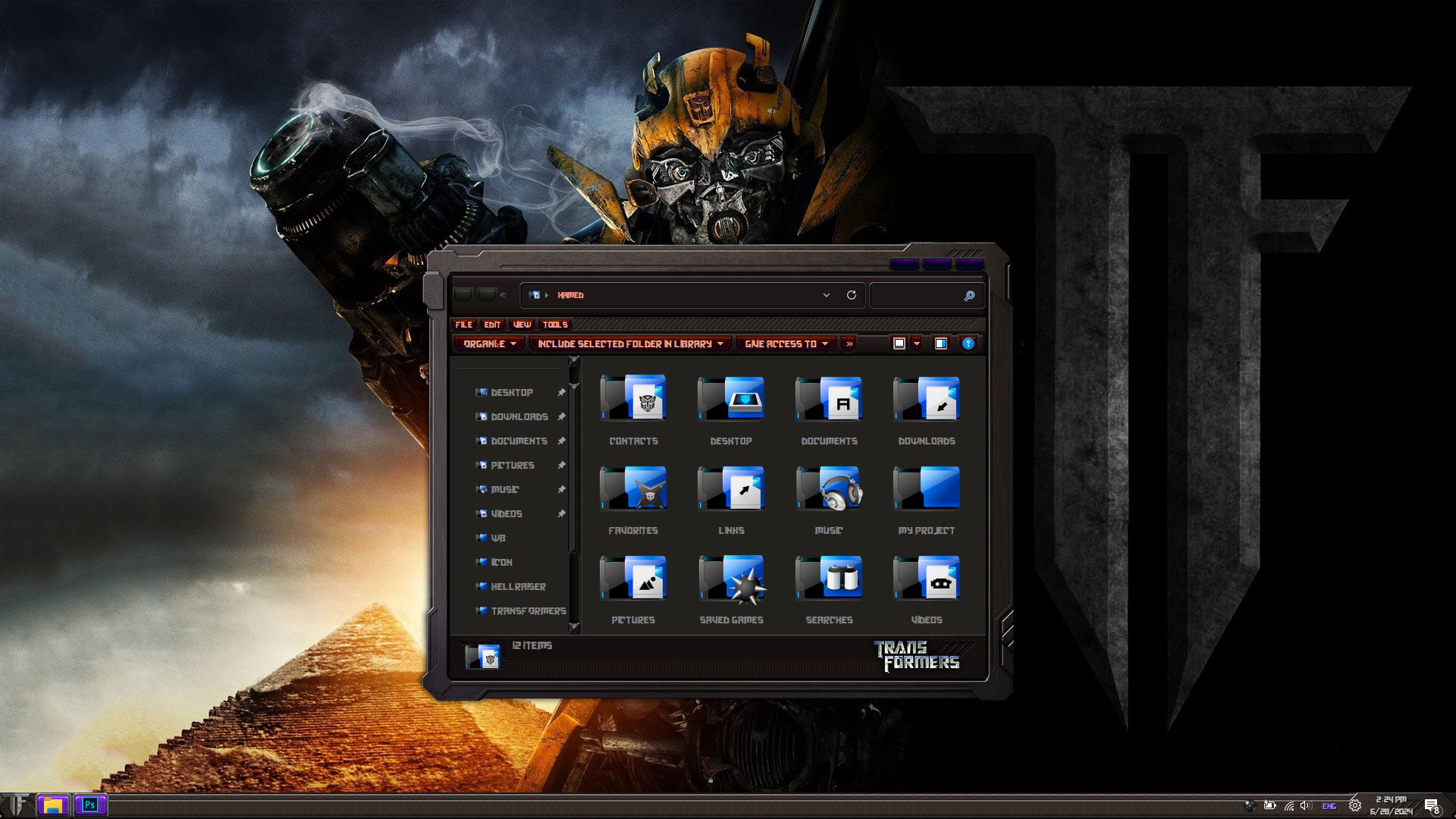The width and height of the screenshot is (1456, 819).
Task: Click the refresh icon in the address bar
Action: pos(852,295)
